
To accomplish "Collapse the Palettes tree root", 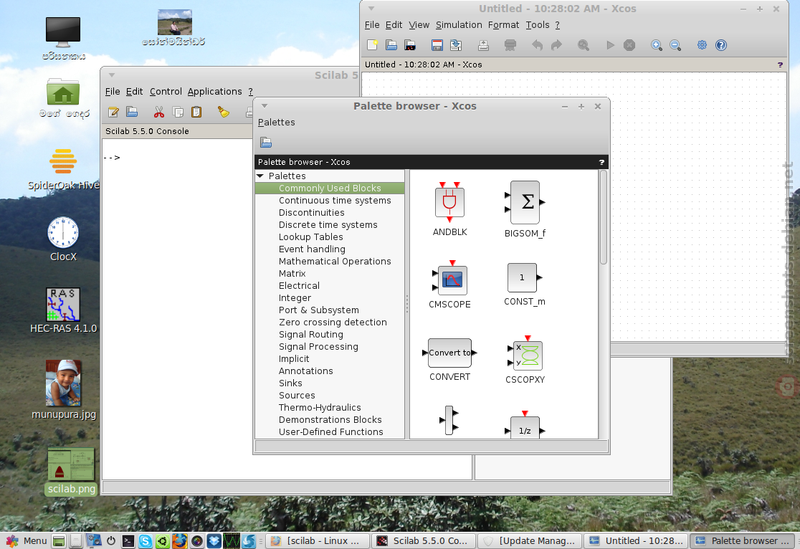I will pos(260,176).
